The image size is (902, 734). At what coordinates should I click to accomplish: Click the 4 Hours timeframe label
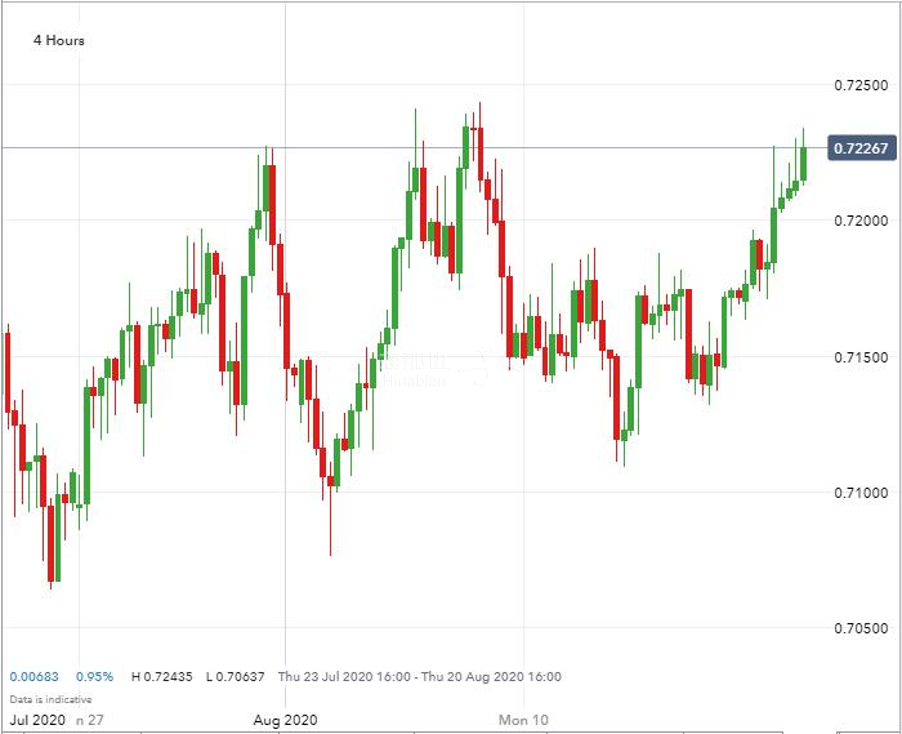(57, 41)
